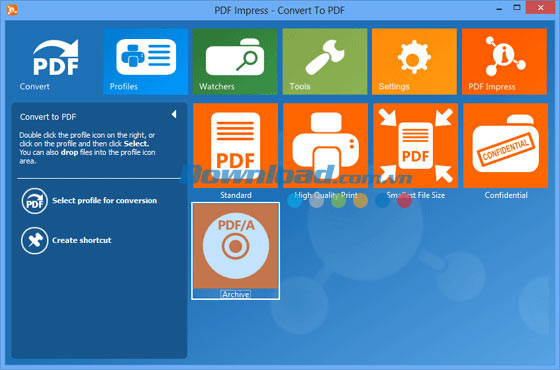Click the 'Confidential' profile label
Viewport: 560px width, 370px height.
point(506,195)
